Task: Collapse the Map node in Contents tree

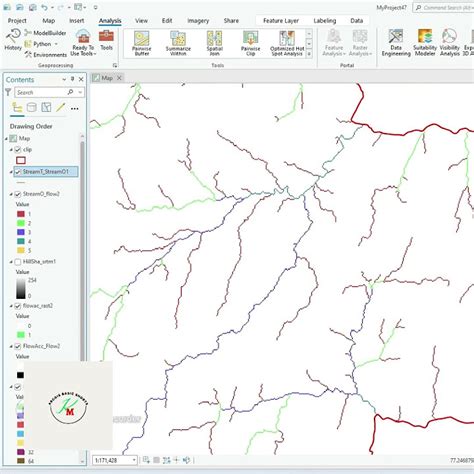Action: point(6,138)
